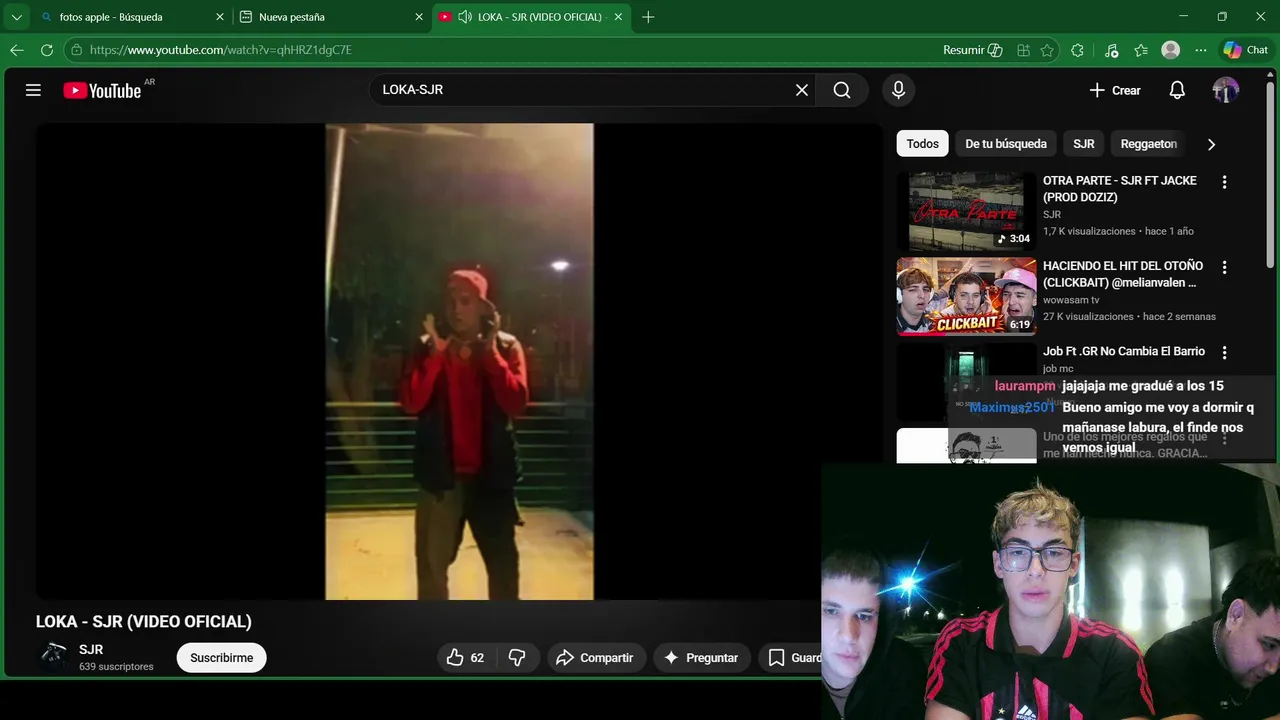This screenshot has height=720, width=1280.
Task: Go to the YouTube home logo
Action: coord(102,90)
